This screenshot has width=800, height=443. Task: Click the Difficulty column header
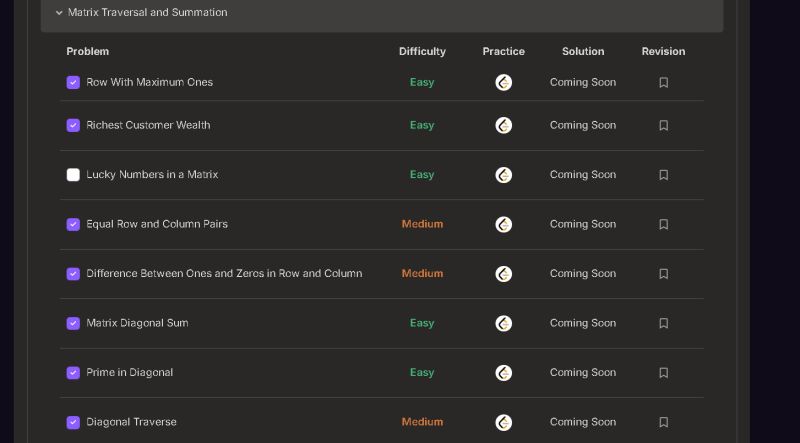point(422,52)
